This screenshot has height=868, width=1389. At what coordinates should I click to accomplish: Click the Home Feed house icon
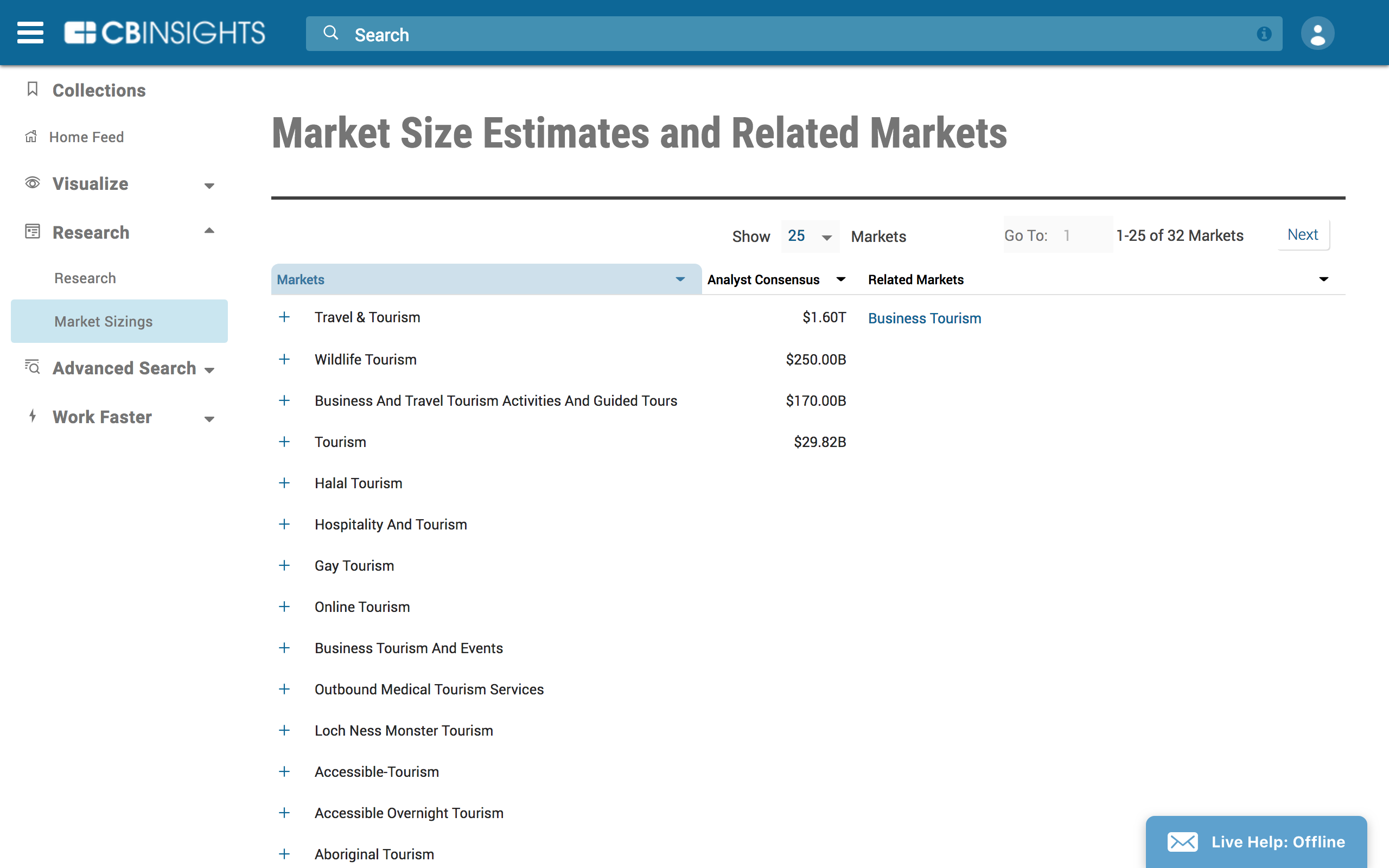31,137
